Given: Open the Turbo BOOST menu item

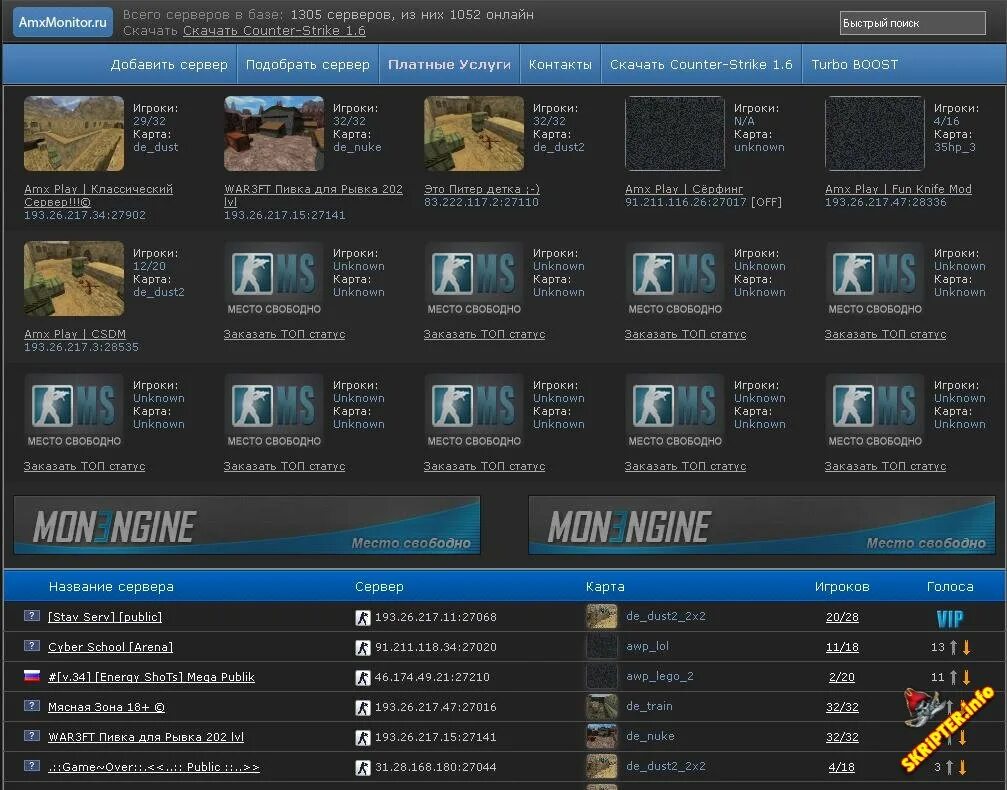Looking at the screenshot, I should pyautogui.click(x=854, y=64).
